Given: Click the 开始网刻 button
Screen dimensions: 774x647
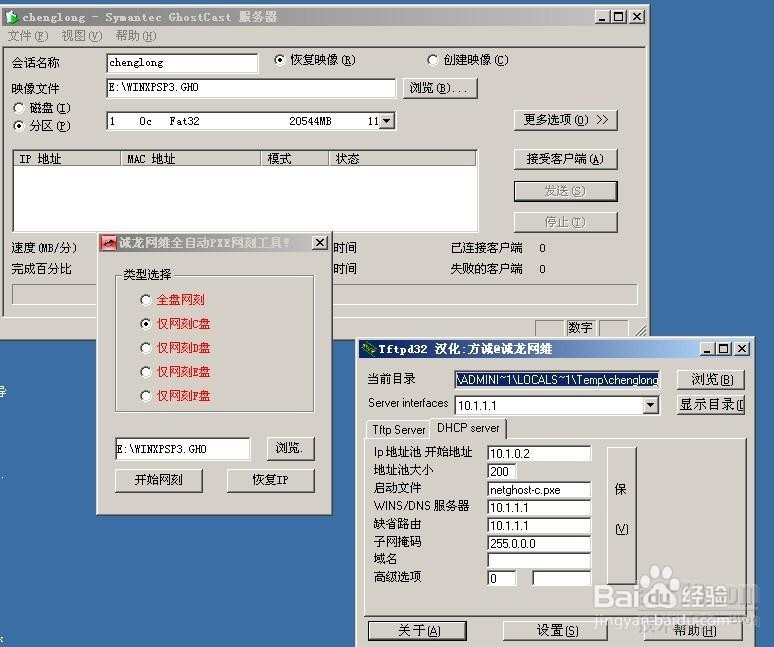Looking at the screenshot, I should pyautogui.click(x=158, y=480).
